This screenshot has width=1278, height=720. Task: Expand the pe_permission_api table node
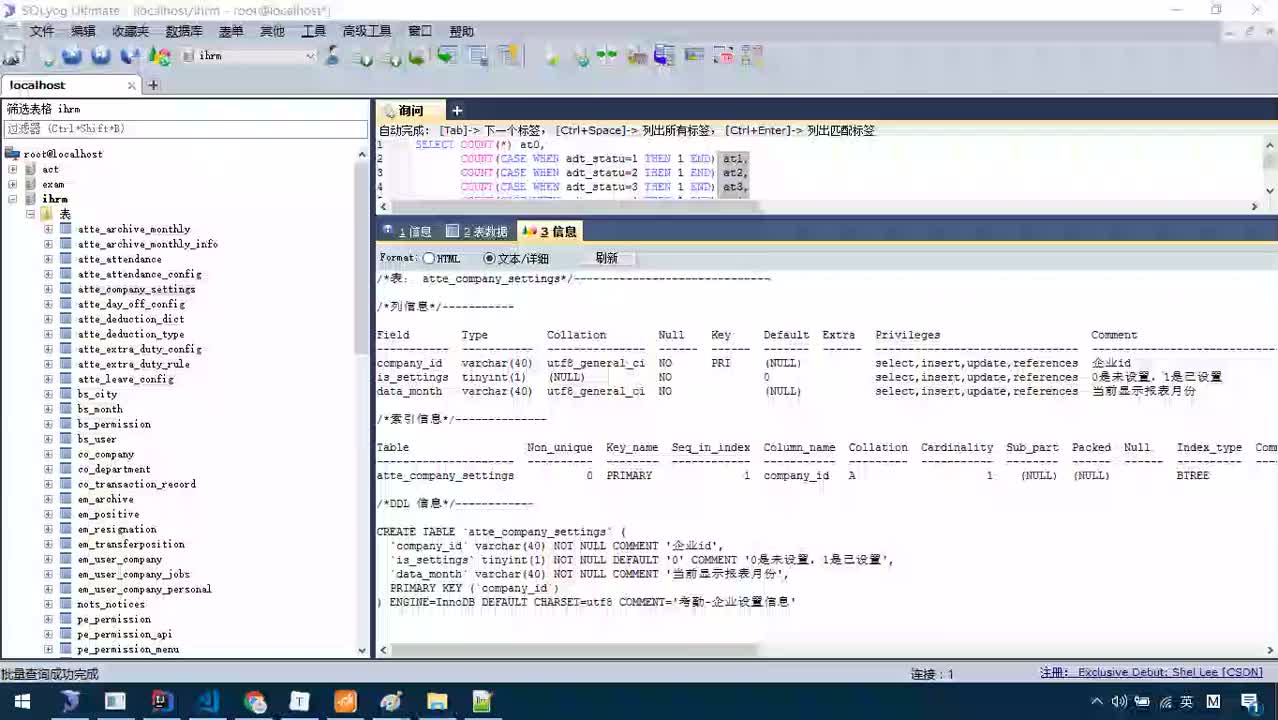48,634
